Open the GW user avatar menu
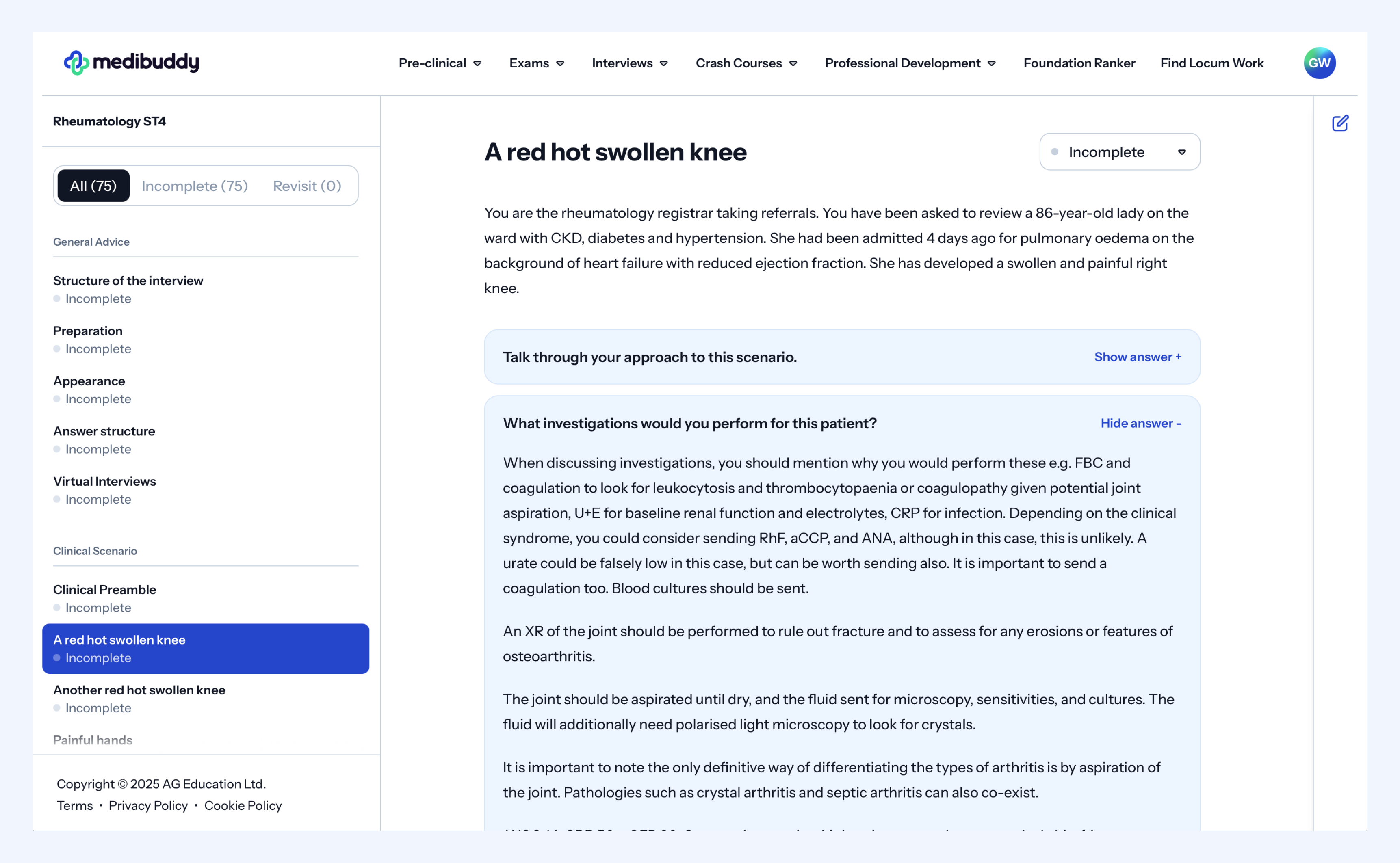The image size is (1400, 863). click(x=1319, y=63)
